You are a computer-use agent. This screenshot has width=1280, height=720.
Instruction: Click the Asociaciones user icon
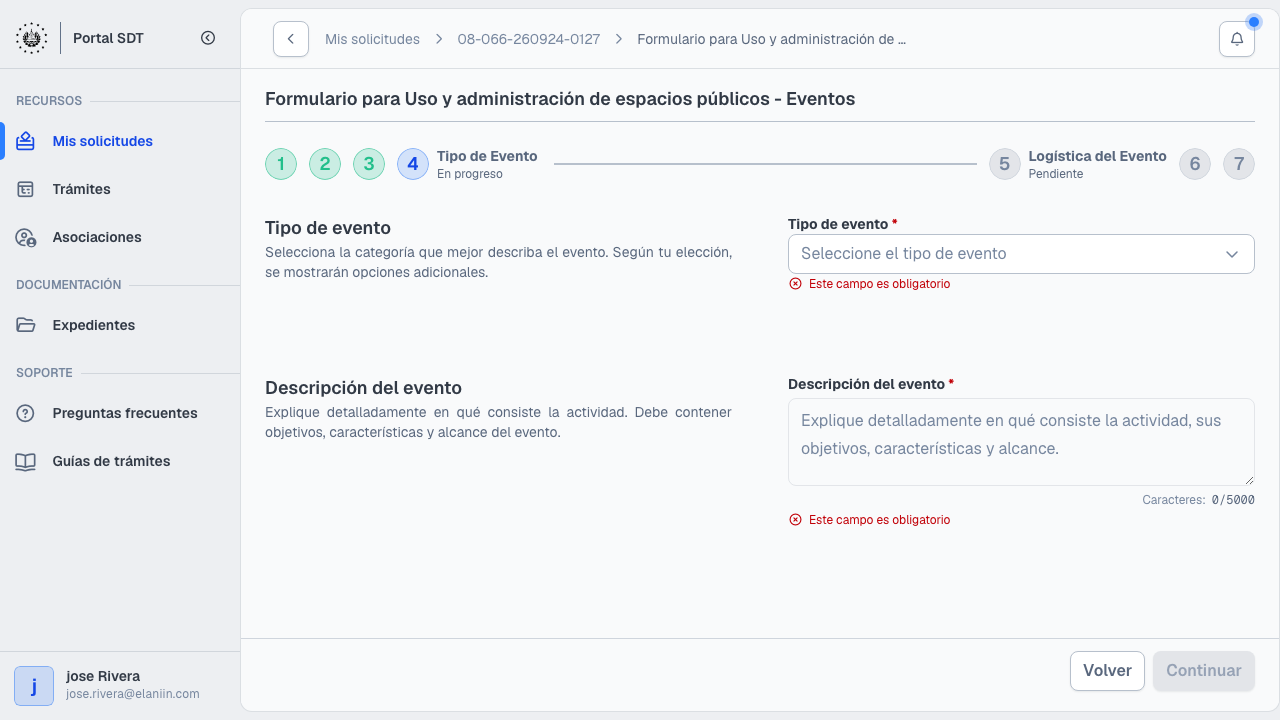pyautogui.click(x=26, y=237)
